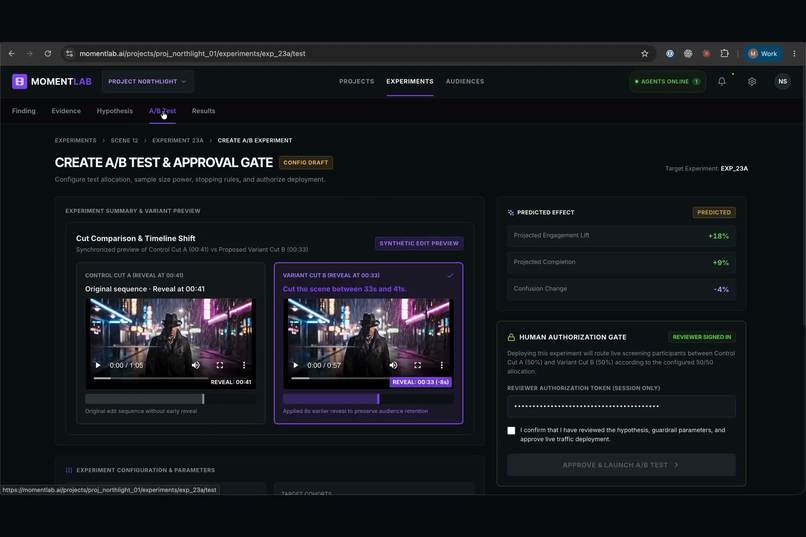Fullscreen the Control Cut A video
This screenshot has height=537, width=806.
tap(220, 365)
